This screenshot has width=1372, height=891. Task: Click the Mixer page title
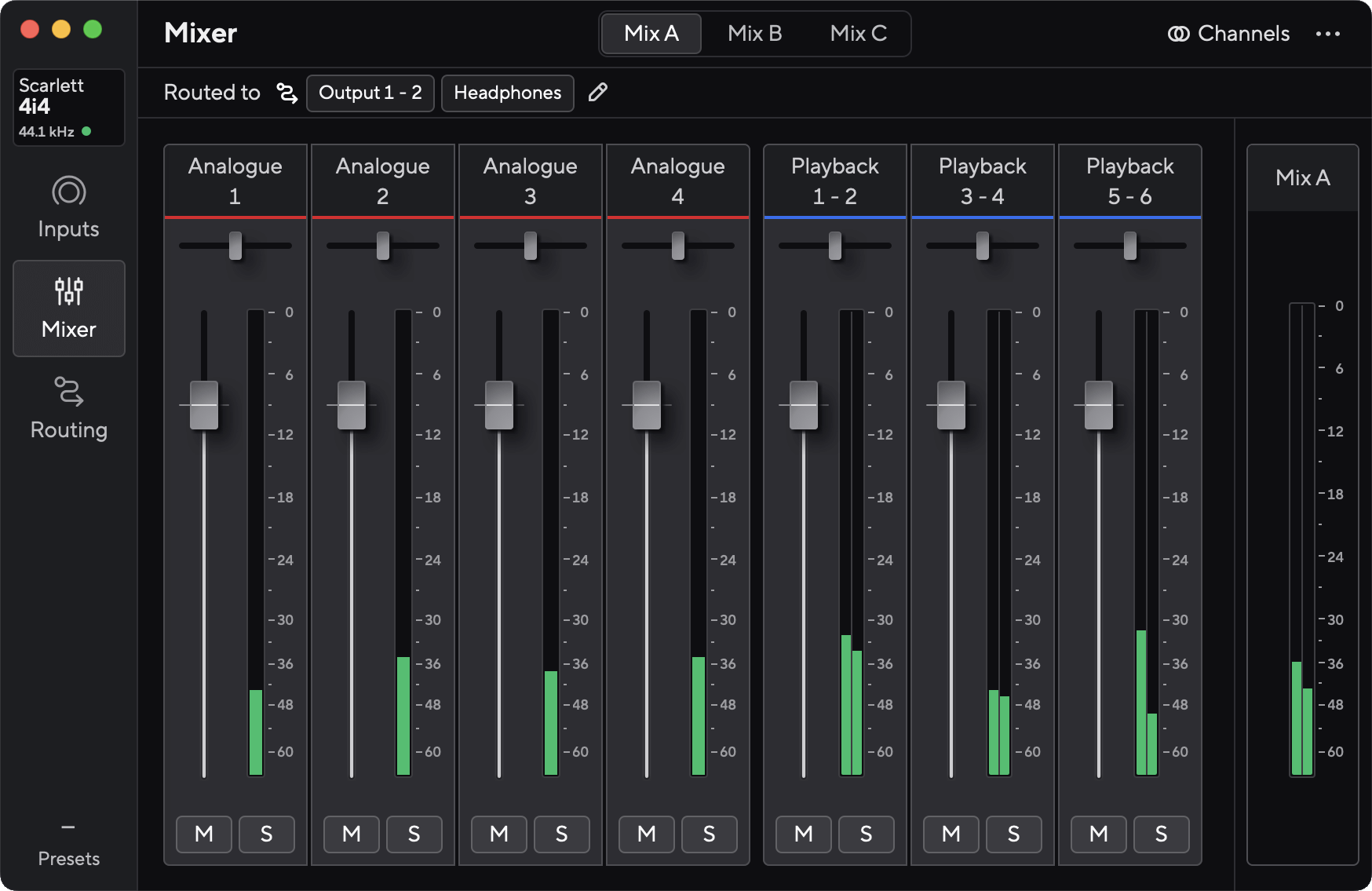(x=201, y=33)
